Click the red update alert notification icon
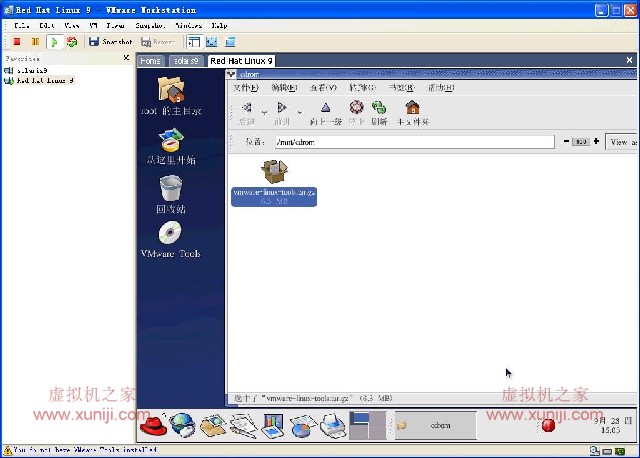 point(548,425)
